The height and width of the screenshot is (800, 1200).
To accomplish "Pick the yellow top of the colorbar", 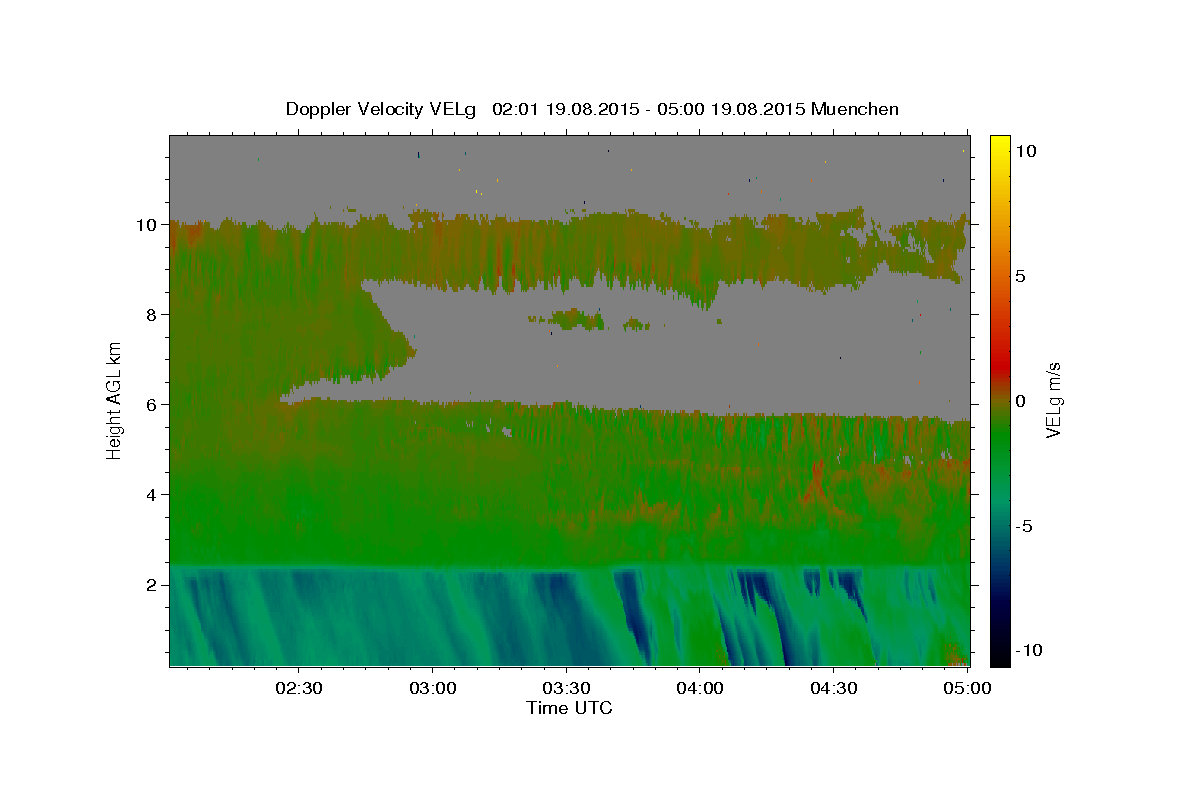I will coord(1000,145).
